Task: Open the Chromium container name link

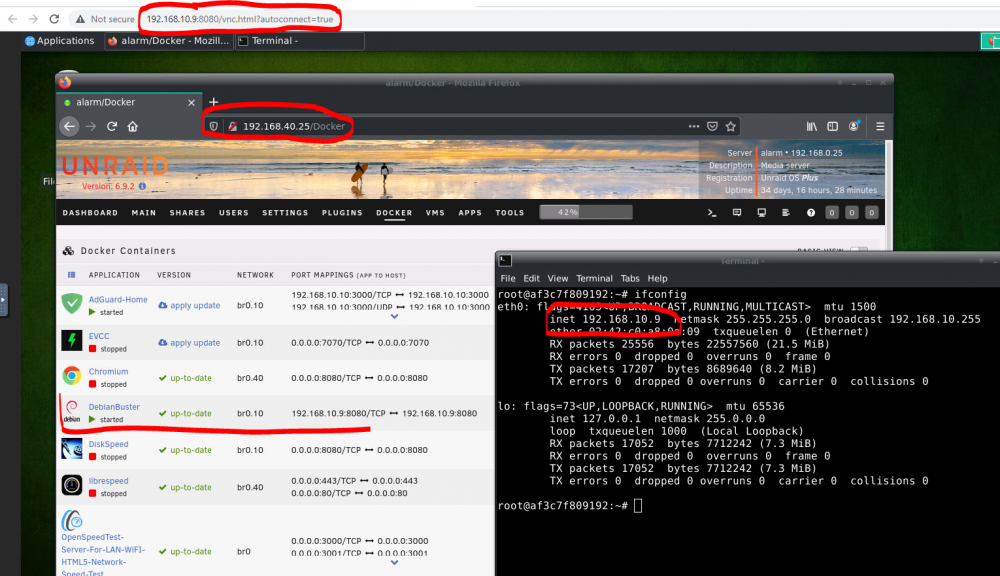Action: point(108,371)
